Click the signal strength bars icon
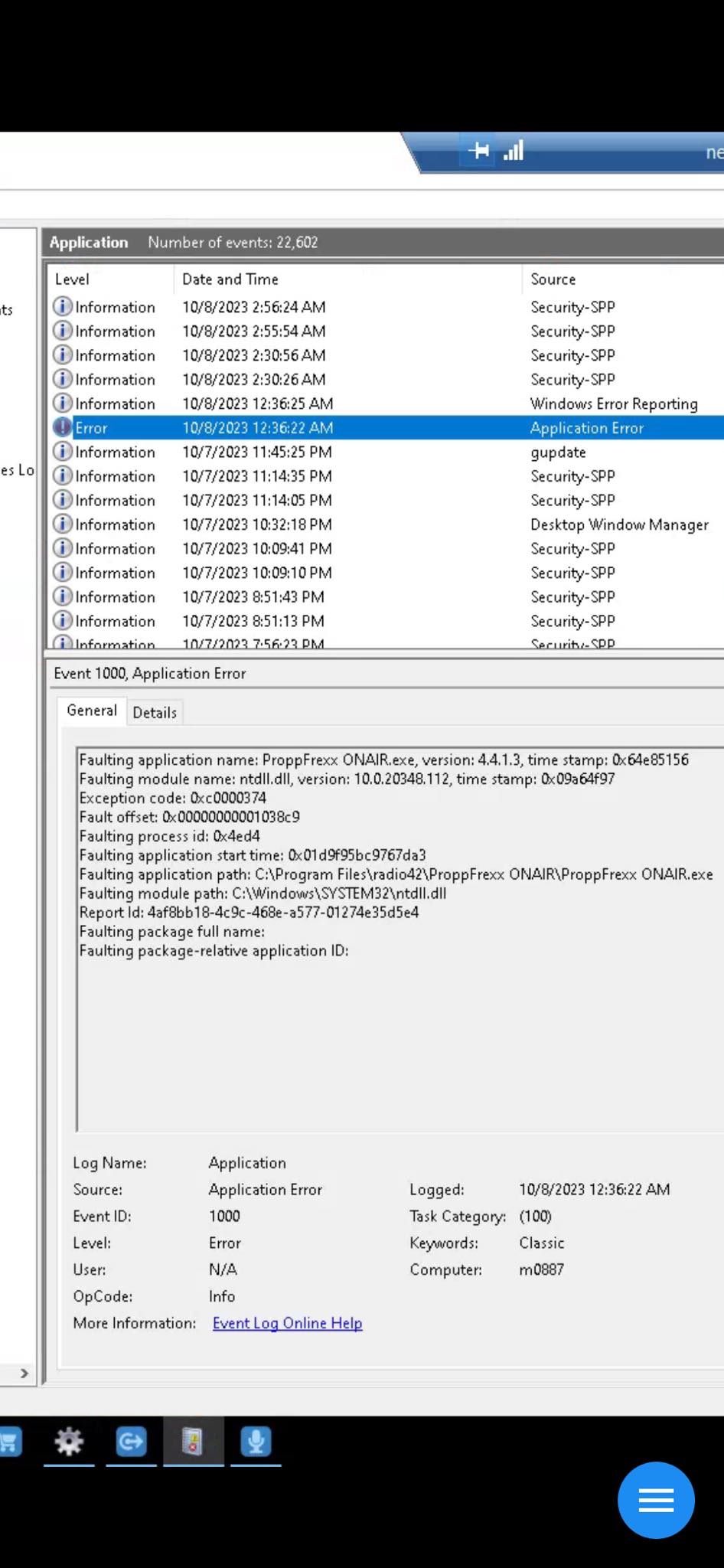Viewport: 724px width, 1568px height. (514, 150)
